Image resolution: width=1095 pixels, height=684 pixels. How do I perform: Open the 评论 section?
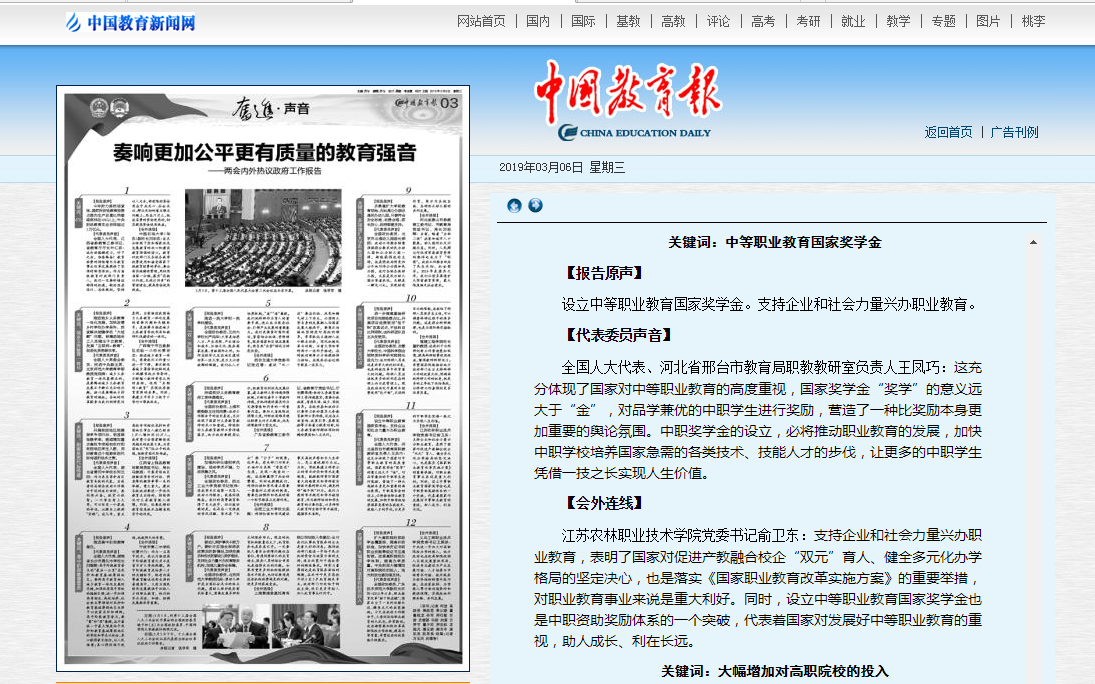click(718, 21)
